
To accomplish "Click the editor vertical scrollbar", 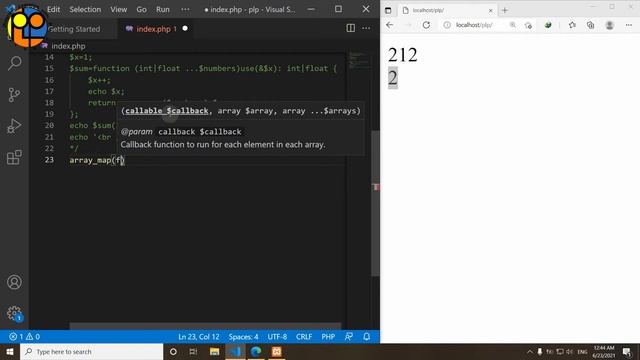I will pos(375,204).
